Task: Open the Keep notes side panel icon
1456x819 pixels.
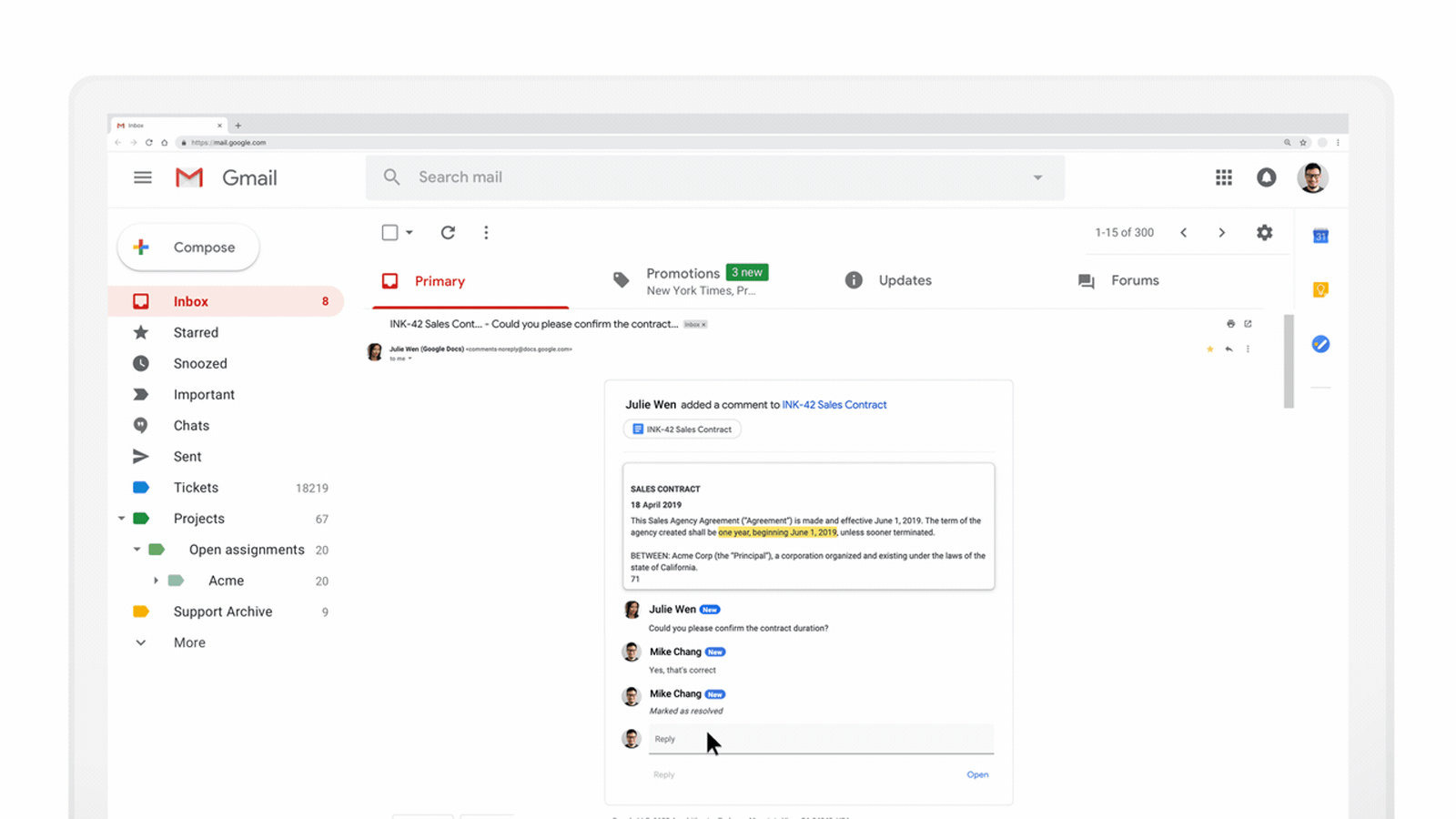Action: (1320, 290)
